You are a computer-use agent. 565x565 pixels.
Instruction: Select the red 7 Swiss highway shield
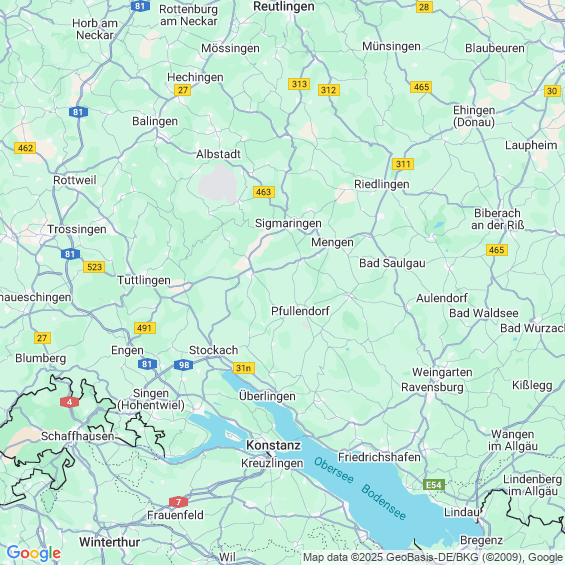point(178,502)
